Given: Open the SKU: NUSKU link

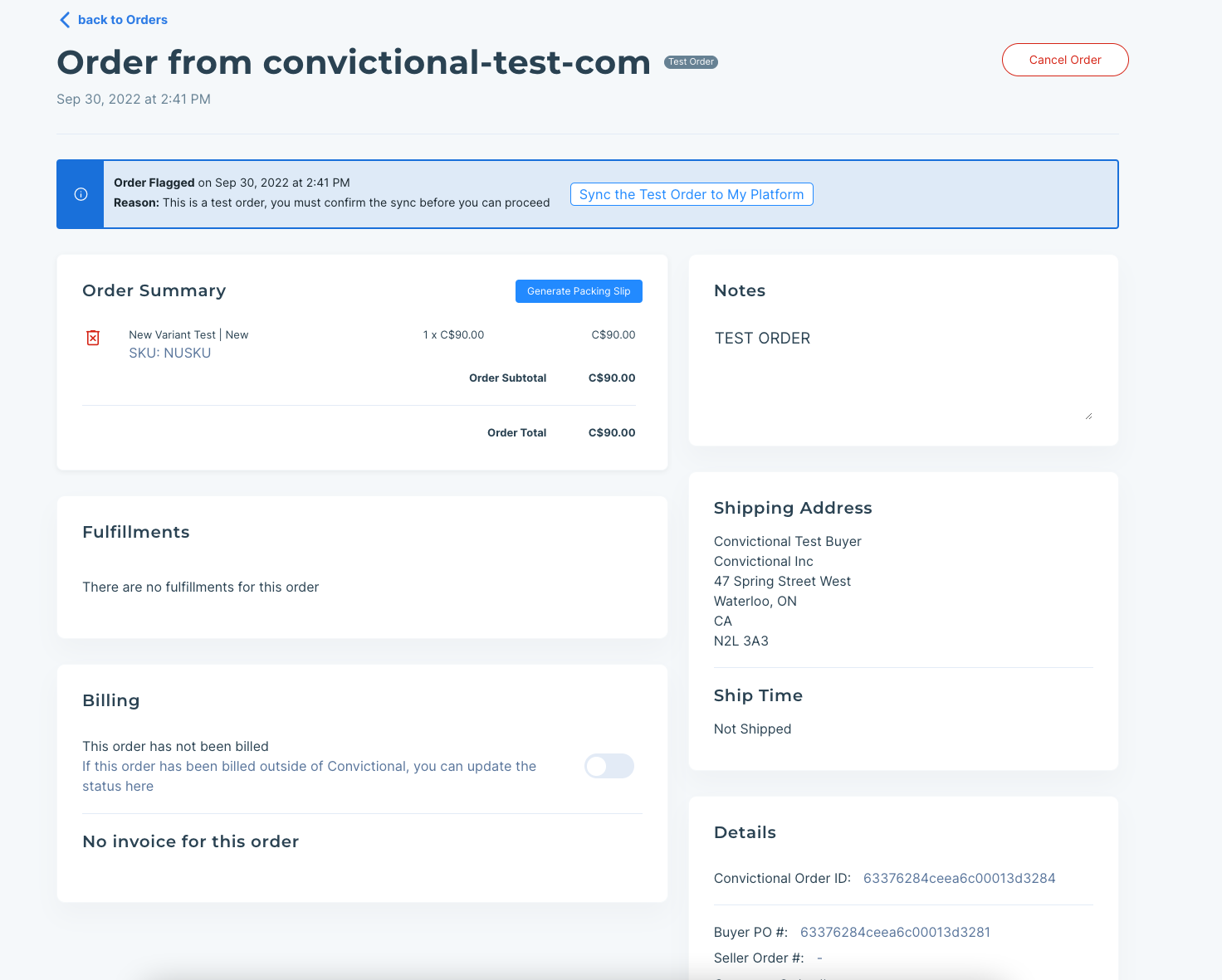Looking at the screenshot, I should click(x=169, y=353).
